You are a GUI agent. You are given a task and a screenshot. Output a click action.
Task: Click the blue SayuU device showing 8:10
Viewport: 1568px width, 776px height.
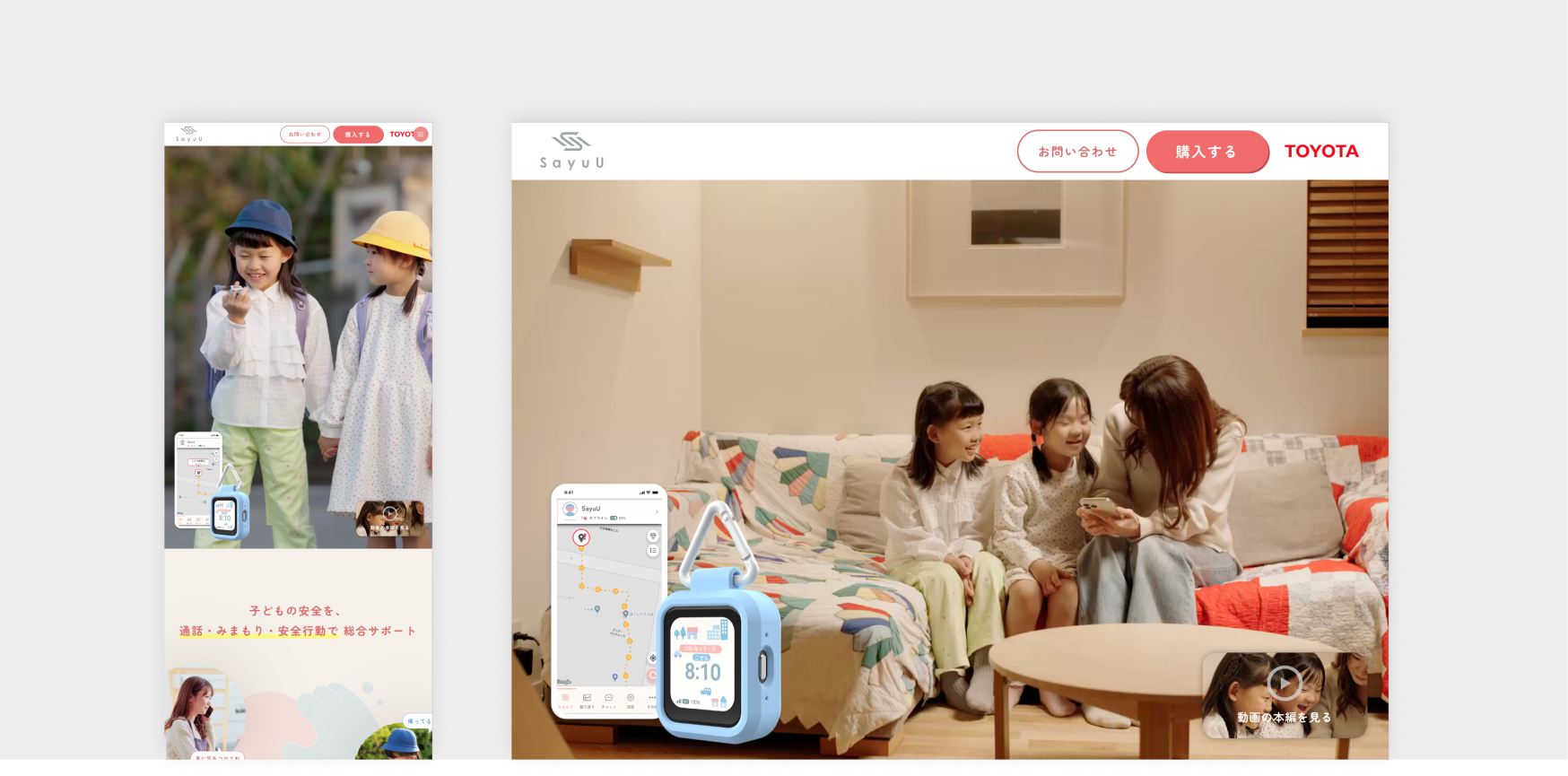(718, 664)
